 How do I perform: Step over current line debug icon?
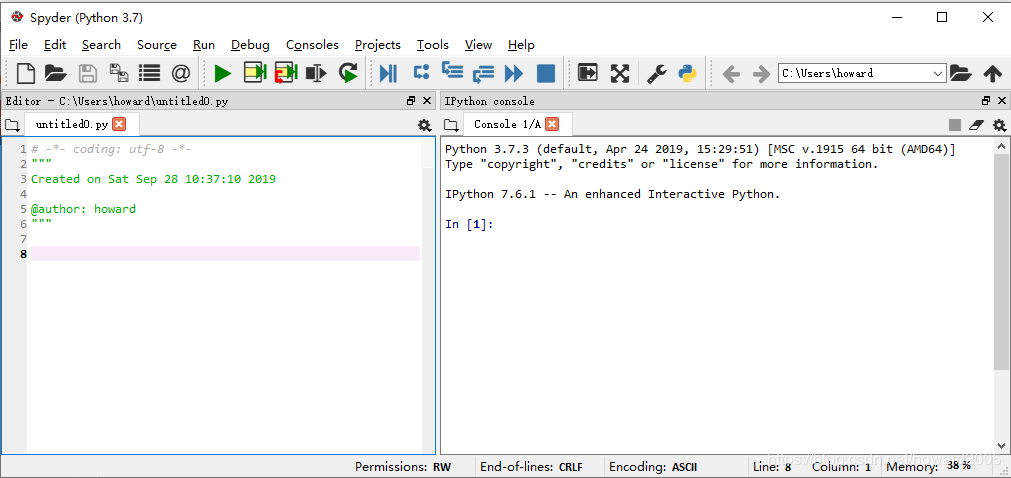pyautogui.click(x=421, y=72)
